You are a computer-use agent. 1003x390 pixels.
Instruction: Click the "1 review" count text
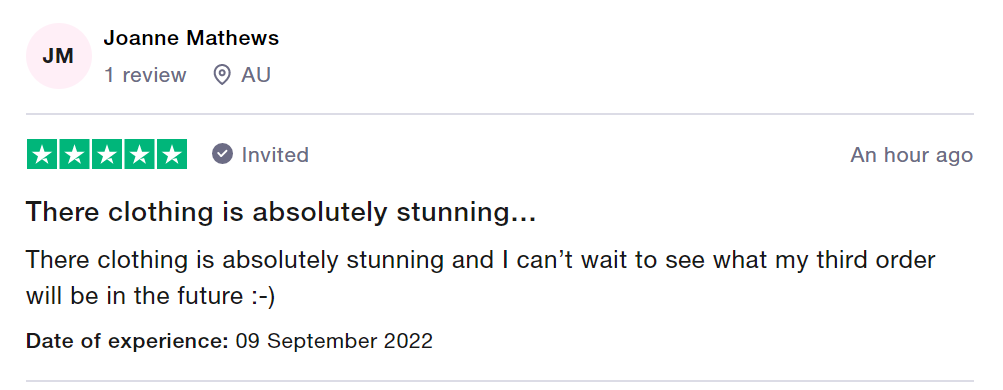click(145, 75)
